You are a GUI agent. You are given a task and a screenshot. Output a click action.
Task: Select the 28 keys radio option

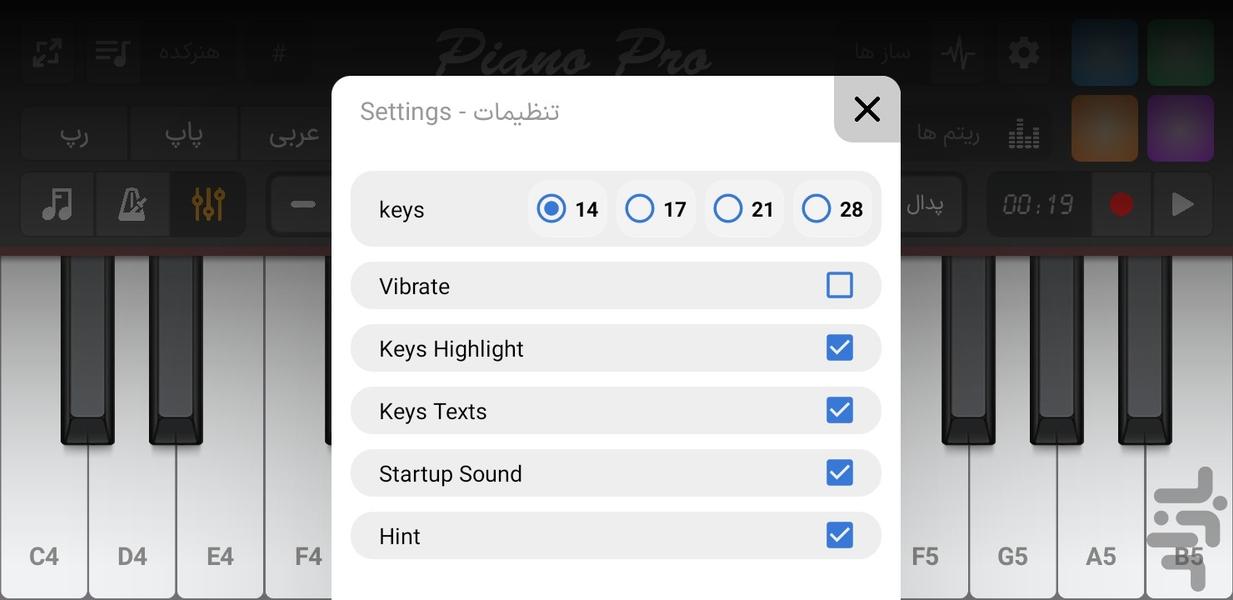point(816,209)
